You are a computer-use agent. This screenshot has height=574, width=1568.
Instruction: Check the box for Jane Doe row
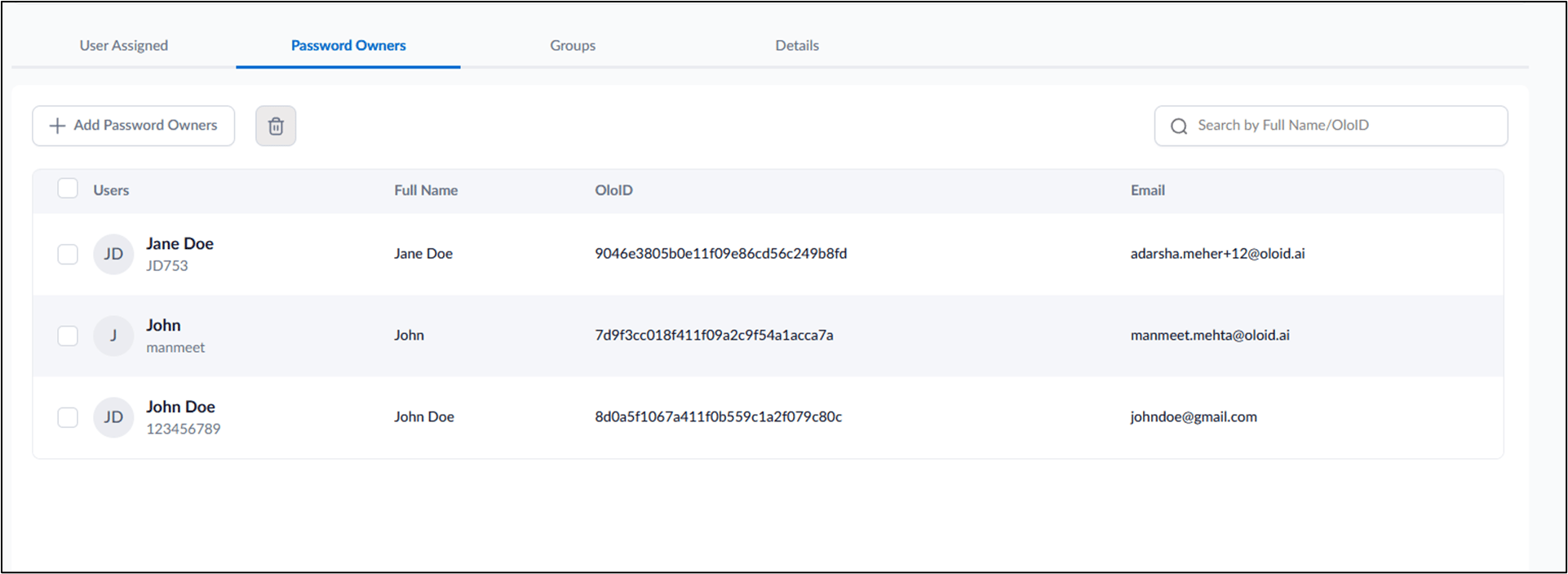click(68, 254)
